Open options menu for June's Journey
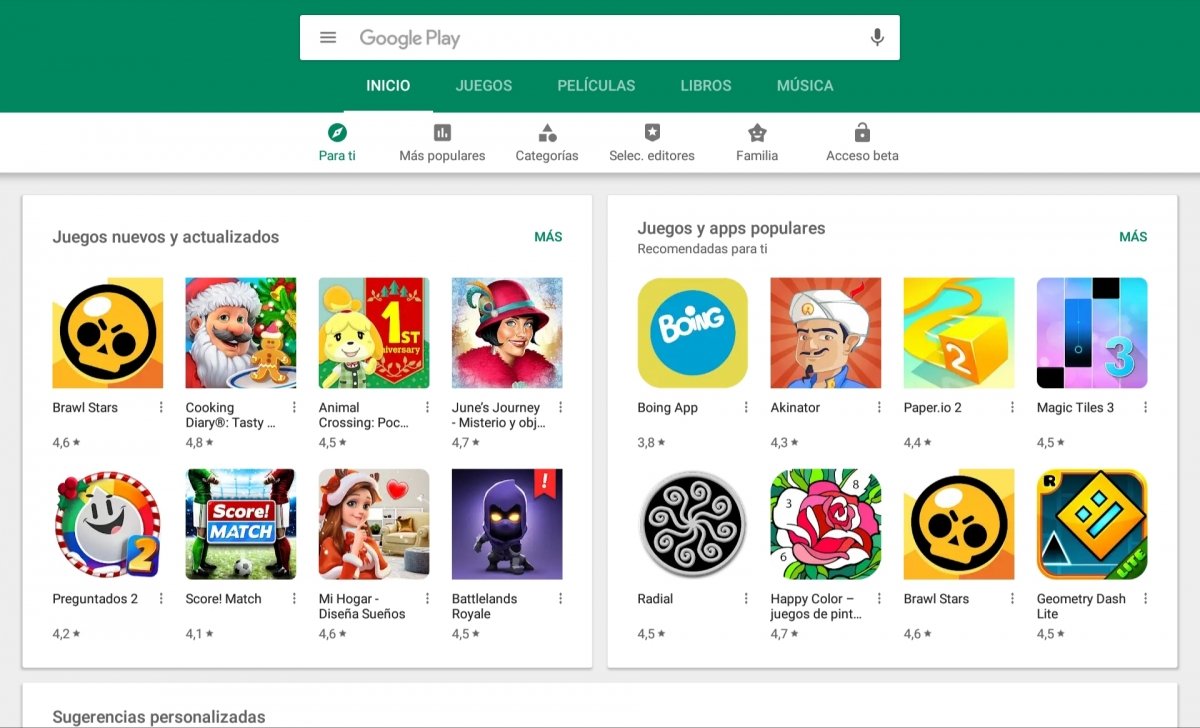The image size is (1200, 728). [x=560, y=407]
